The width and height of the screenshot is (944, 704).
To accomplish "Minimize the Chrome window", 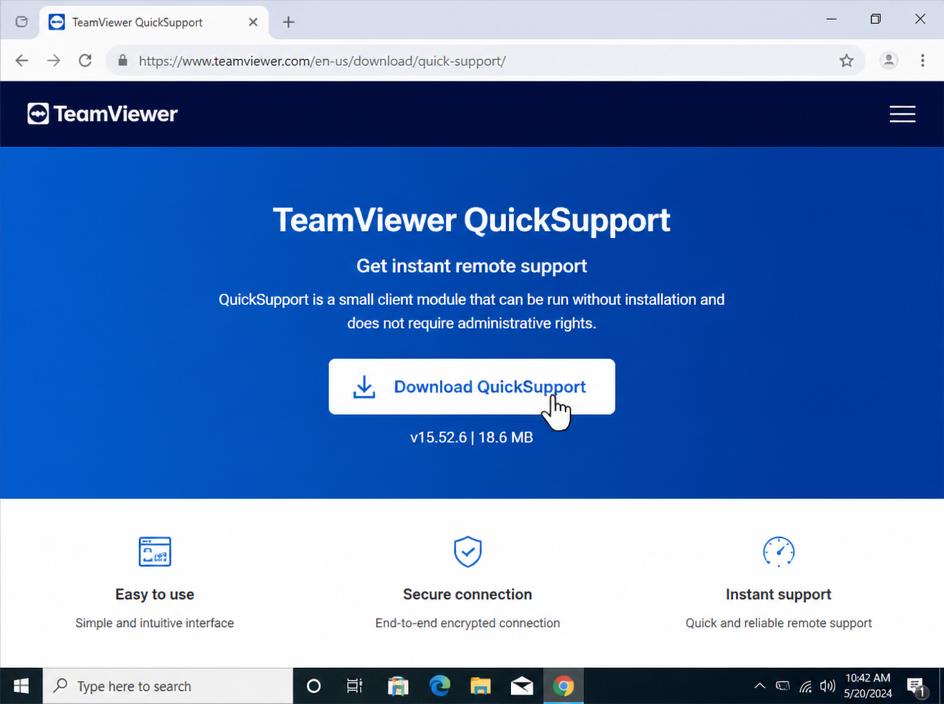I will pyautogui.click(x=831, y=19).
